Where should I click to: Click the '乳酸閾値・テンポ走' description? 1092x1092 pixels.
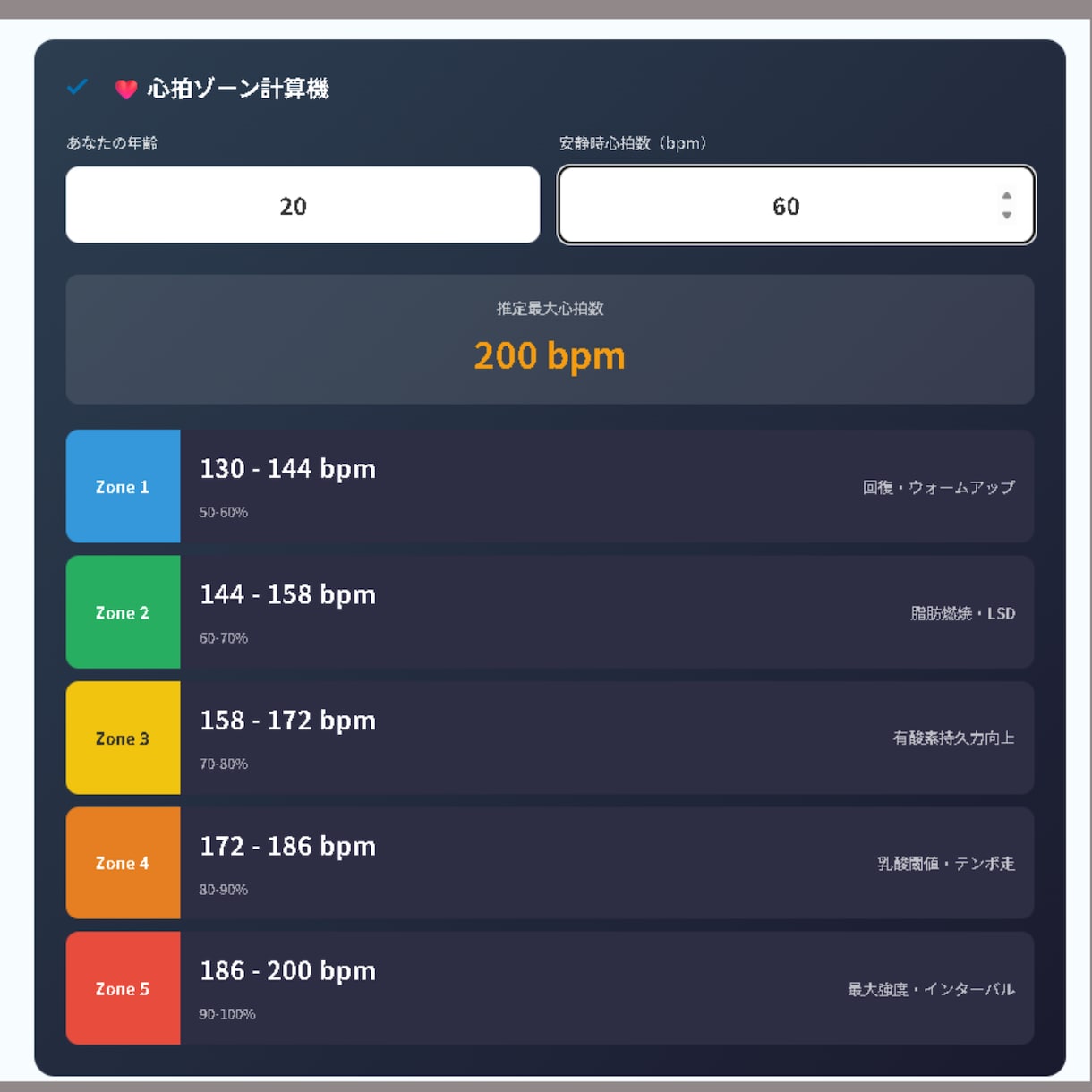tap(946, 864)
